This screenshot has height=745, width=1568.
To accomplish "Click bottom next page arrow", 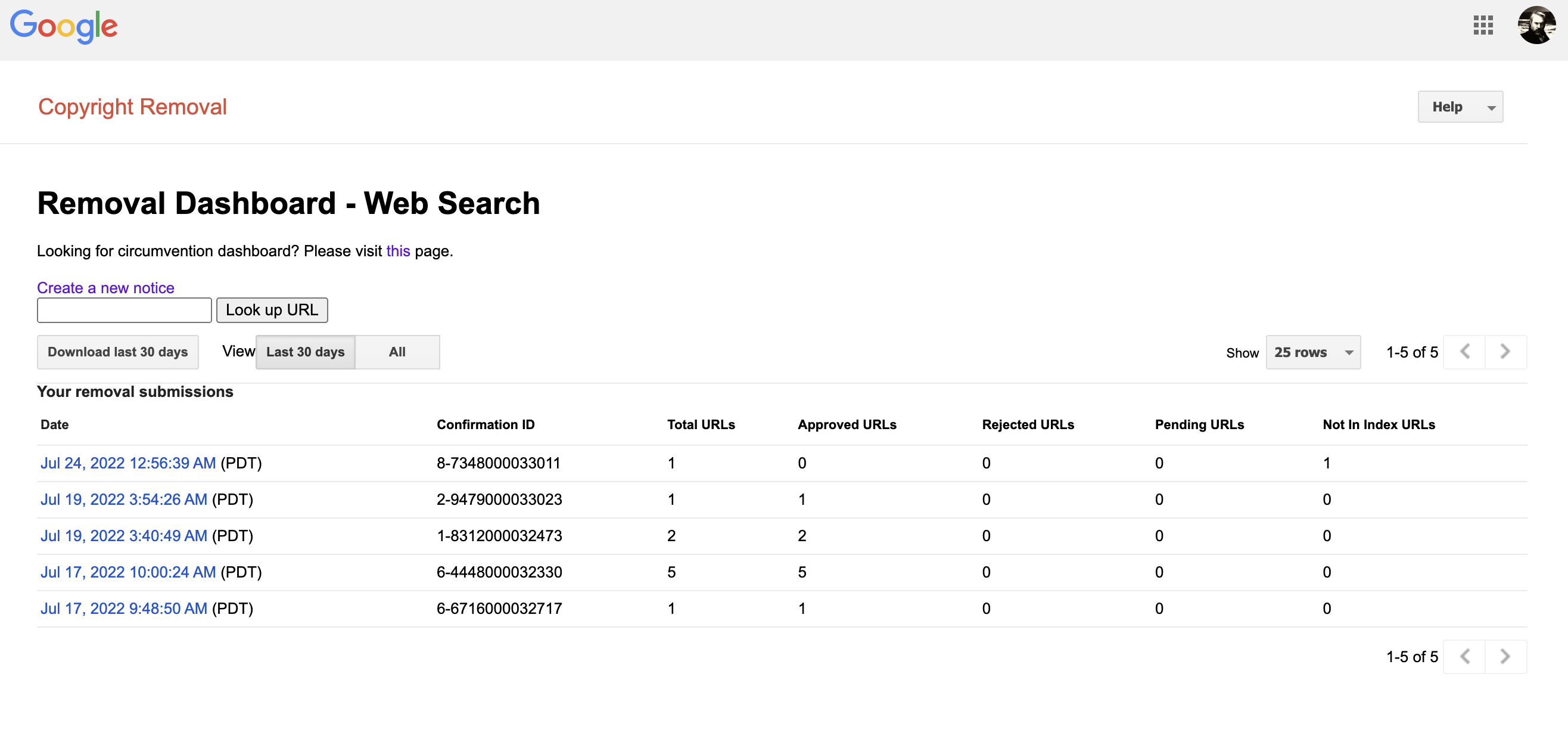I will click(1505, 656).
